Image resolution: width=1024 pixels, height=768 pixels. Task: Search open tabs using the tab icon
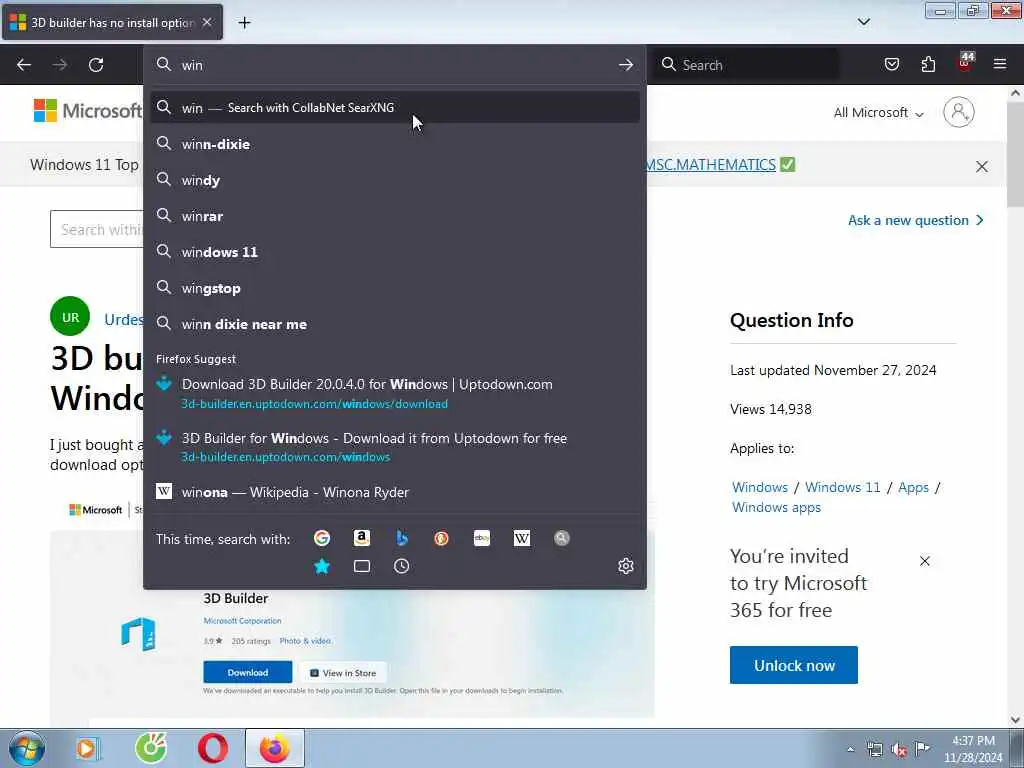[x=362, y=566]
